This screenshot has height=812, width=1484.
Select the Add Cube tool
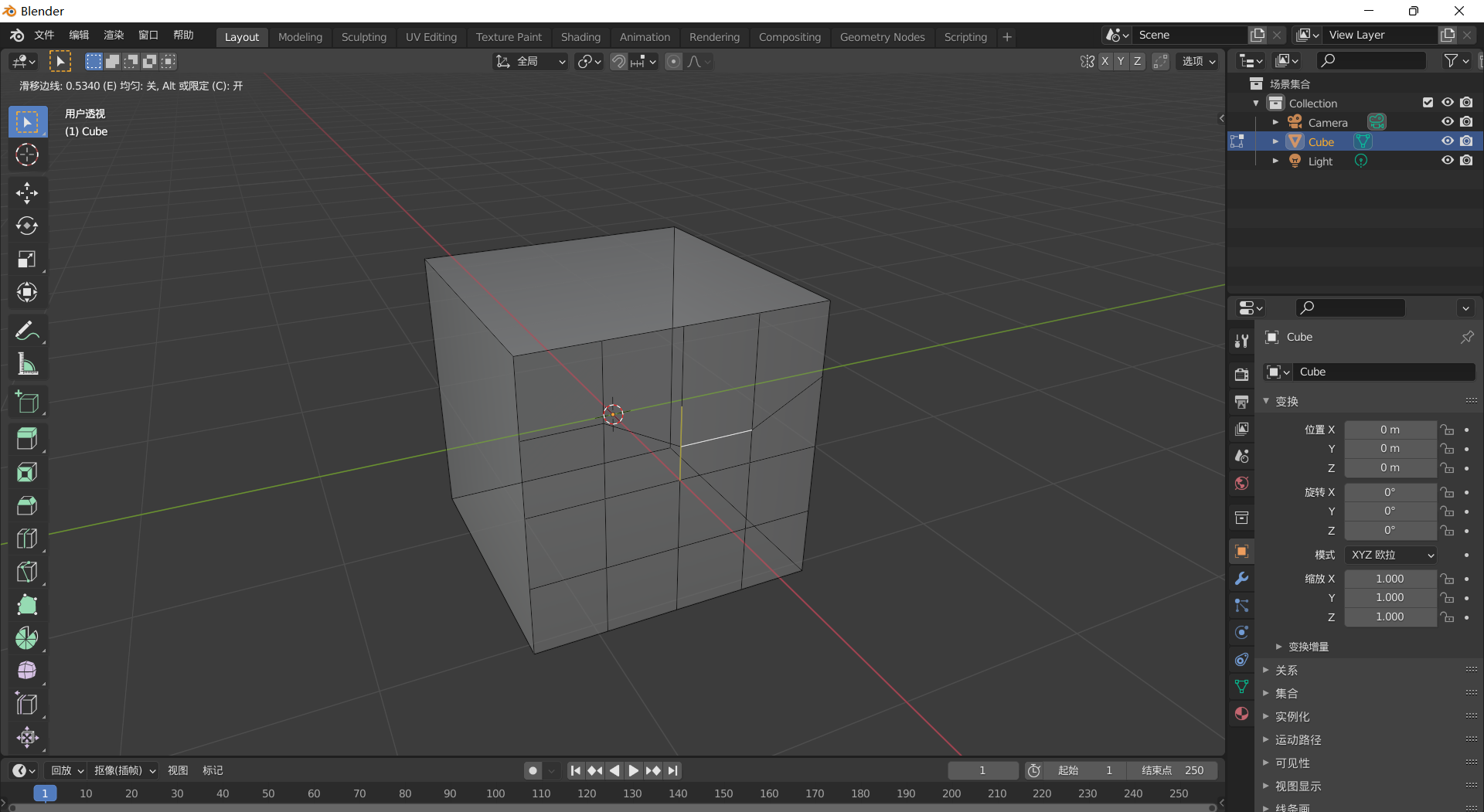27,402
